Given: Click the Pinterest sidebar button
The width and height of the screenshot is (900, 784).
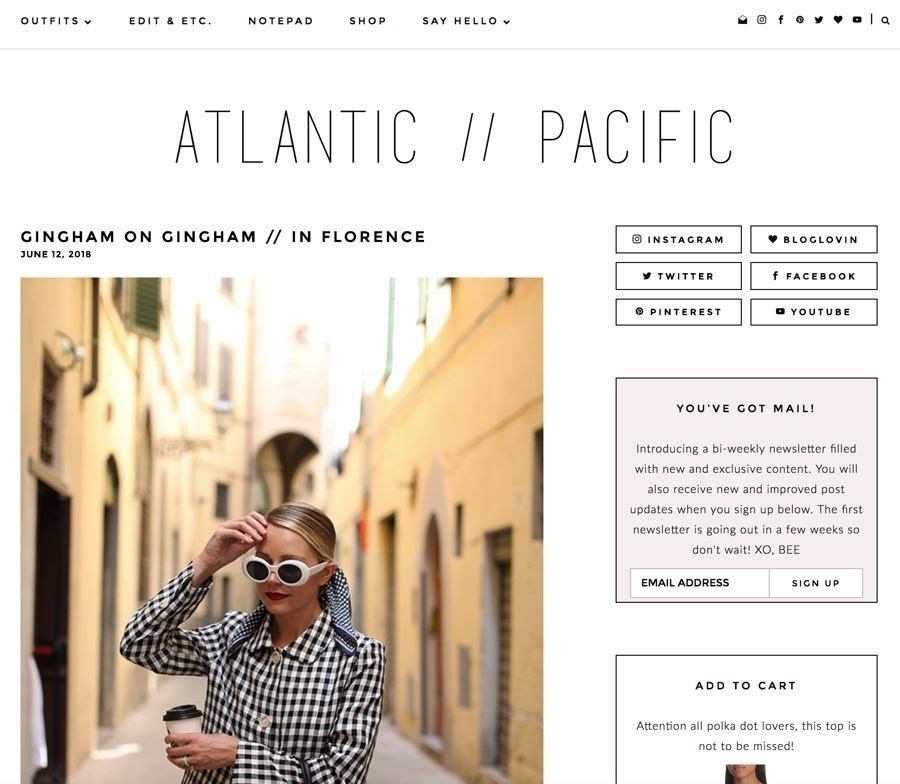Looking at the screenshot, I should (678, 312).
